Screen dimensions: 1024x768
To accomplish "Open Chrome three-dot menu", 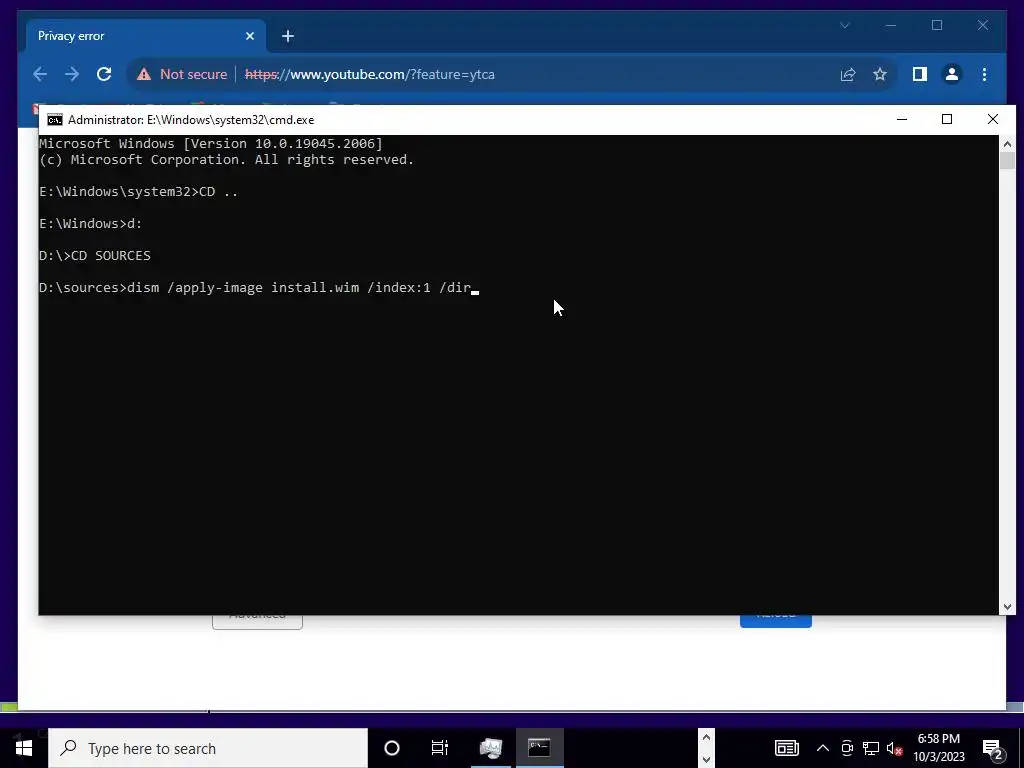I will 984,74.
